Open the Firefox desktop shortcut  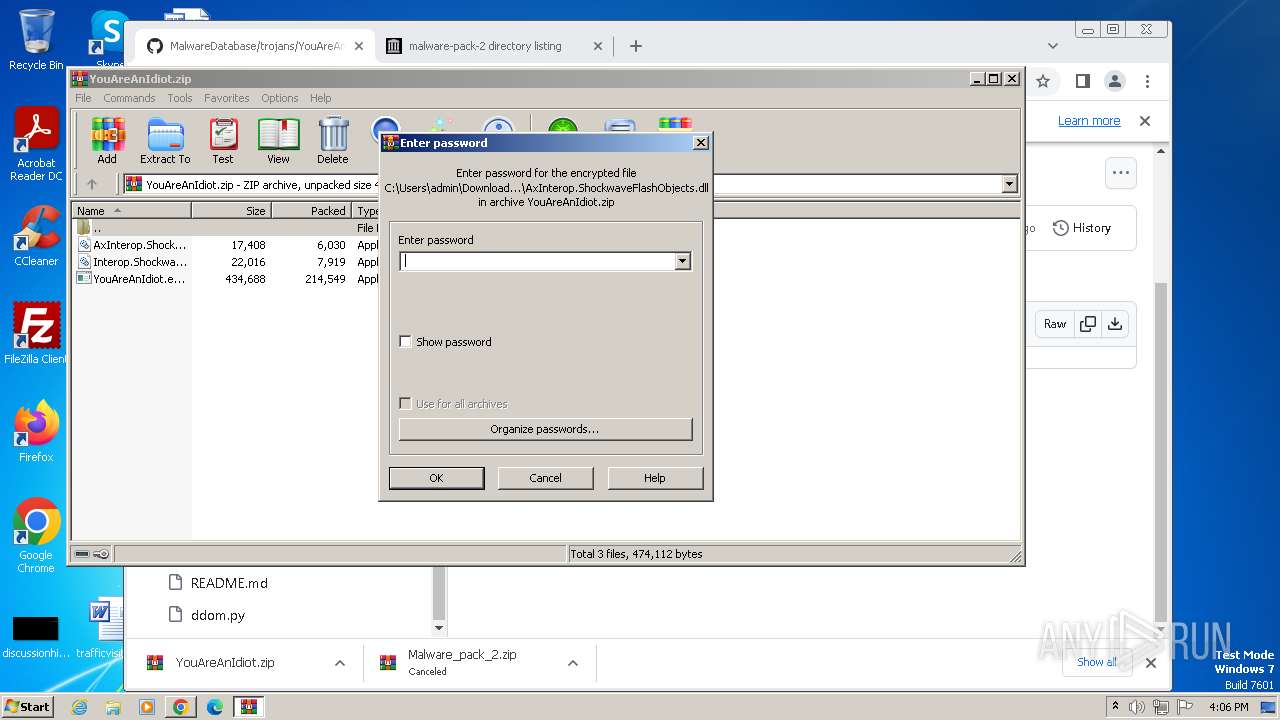[x=36, y=432]
